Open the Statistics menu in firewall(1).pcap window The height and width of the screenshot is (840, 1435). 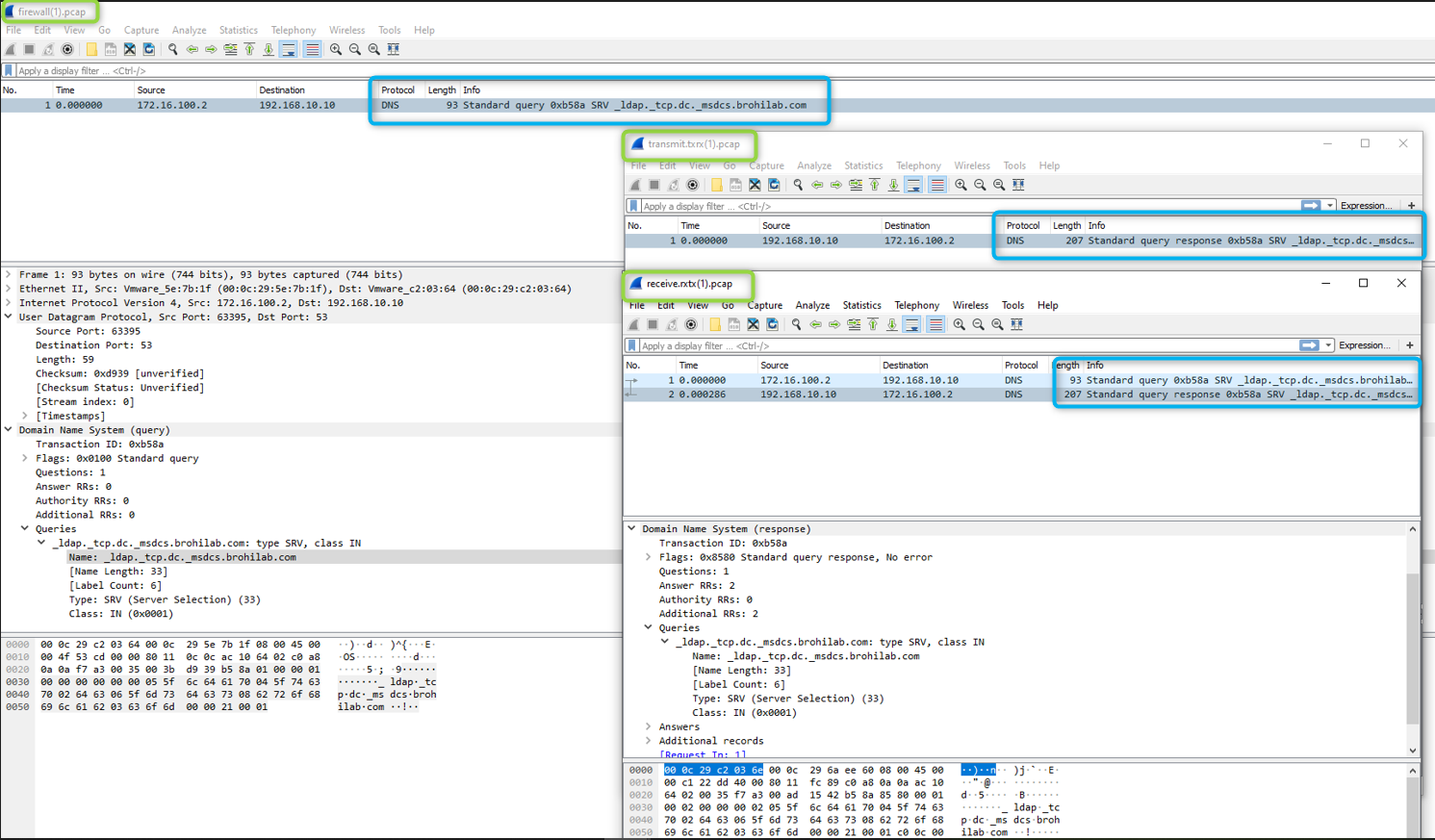click(238, 30)
